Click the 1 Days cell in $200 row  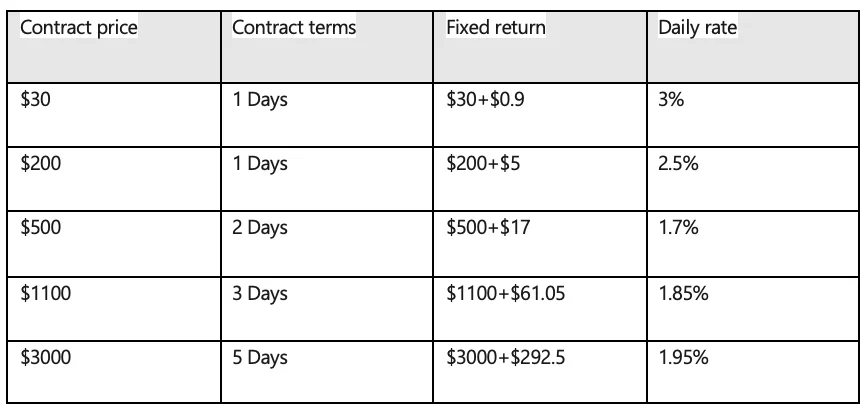point(259,164)
